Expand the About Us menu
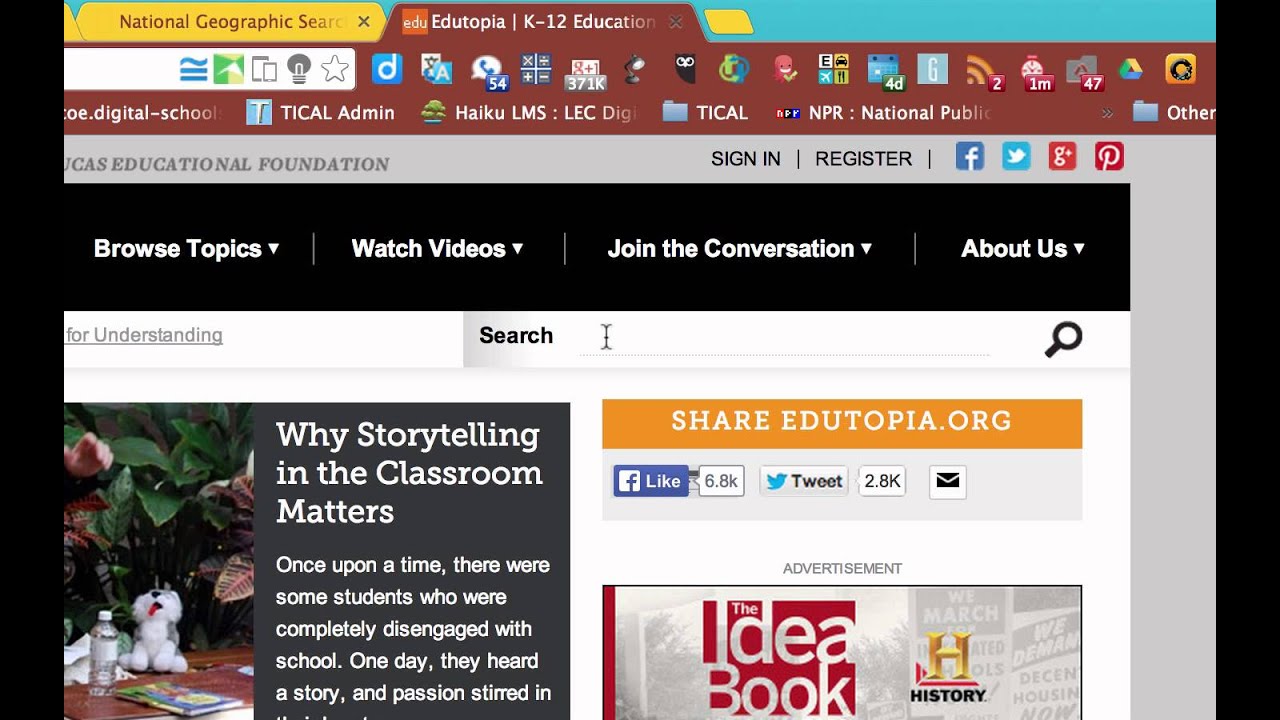Image resolution: width=1280 pixels, height=720 pixels. 1023,249
